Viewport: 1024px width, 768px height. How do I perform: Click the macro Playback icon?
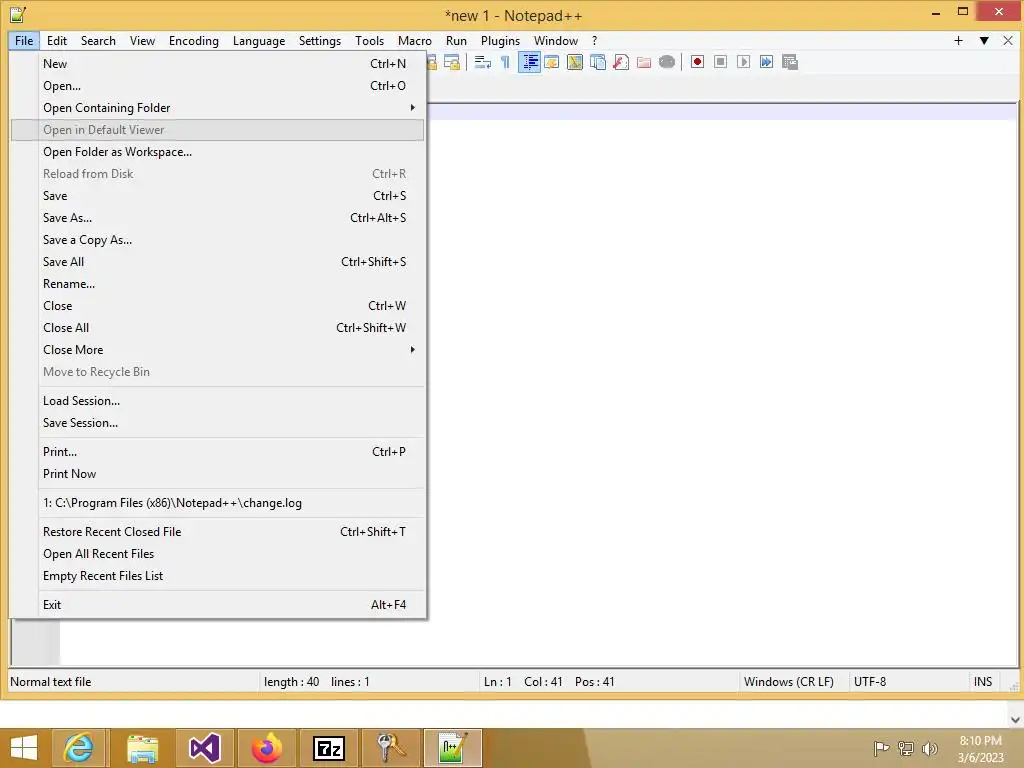tap(743, 62)
